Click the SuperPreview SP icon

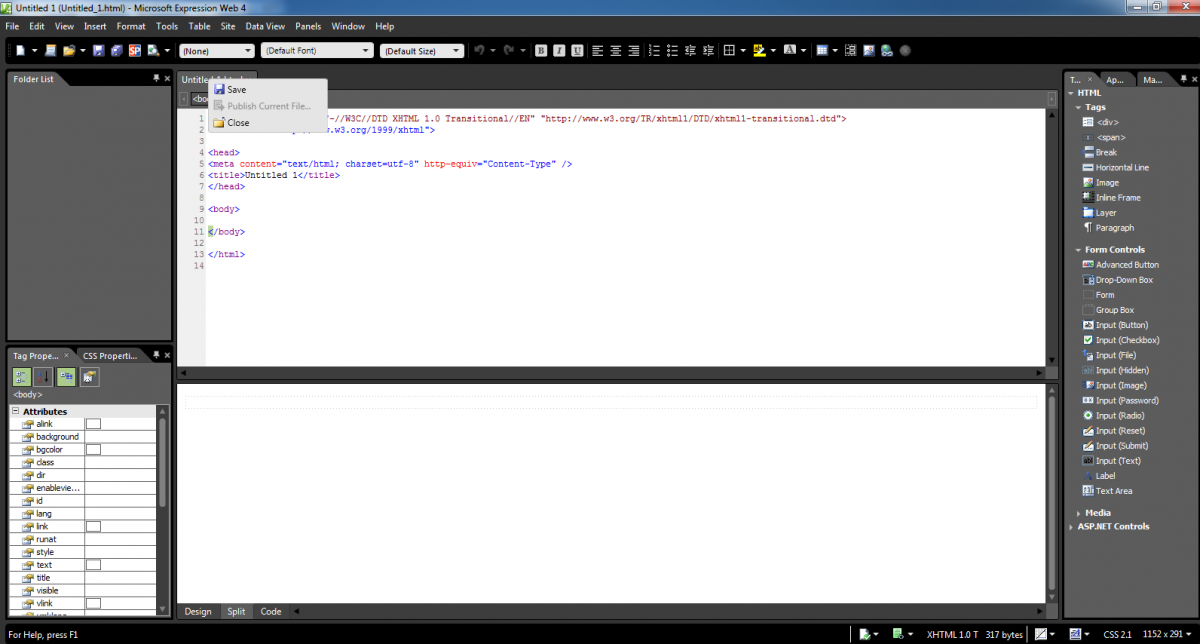135,50
